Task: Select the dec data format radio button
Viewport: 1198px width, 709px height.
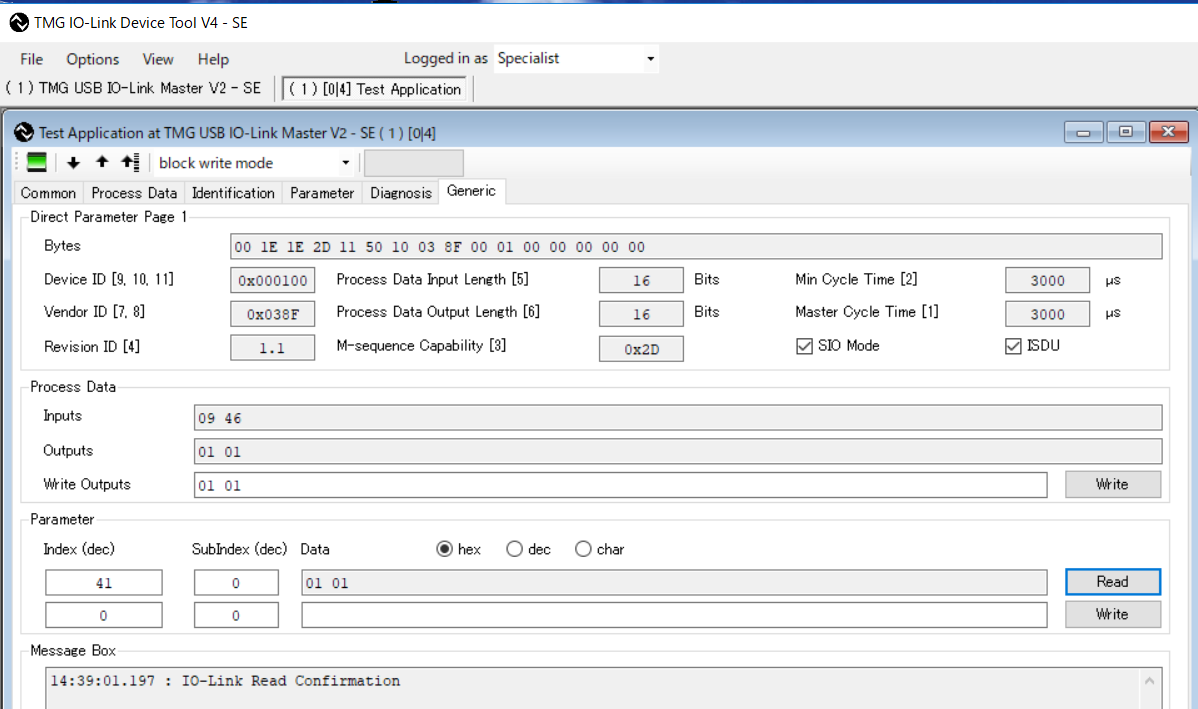Action: 514,549
